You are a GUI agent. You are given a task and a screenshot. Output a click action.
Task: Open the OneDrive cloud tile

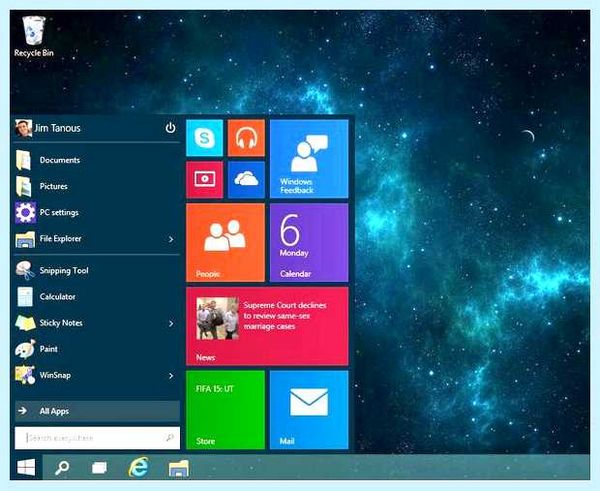[246, 179]
